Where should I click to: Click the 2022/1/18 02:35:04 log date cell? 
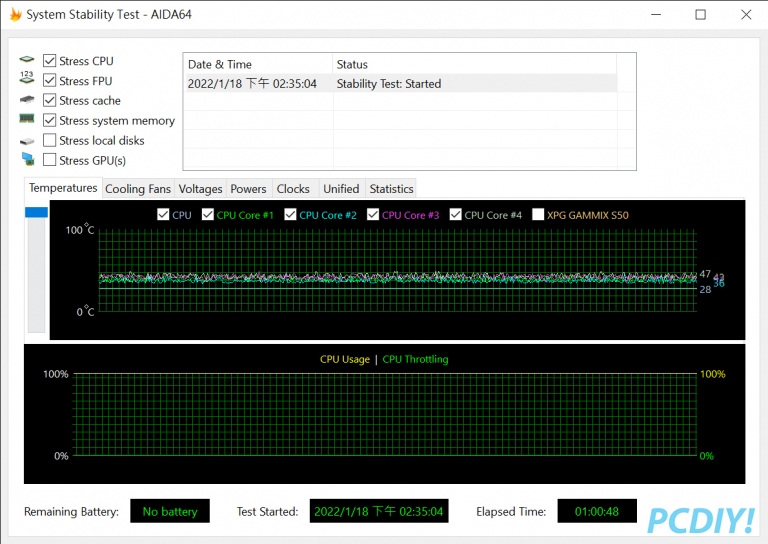tap(252, 84)
